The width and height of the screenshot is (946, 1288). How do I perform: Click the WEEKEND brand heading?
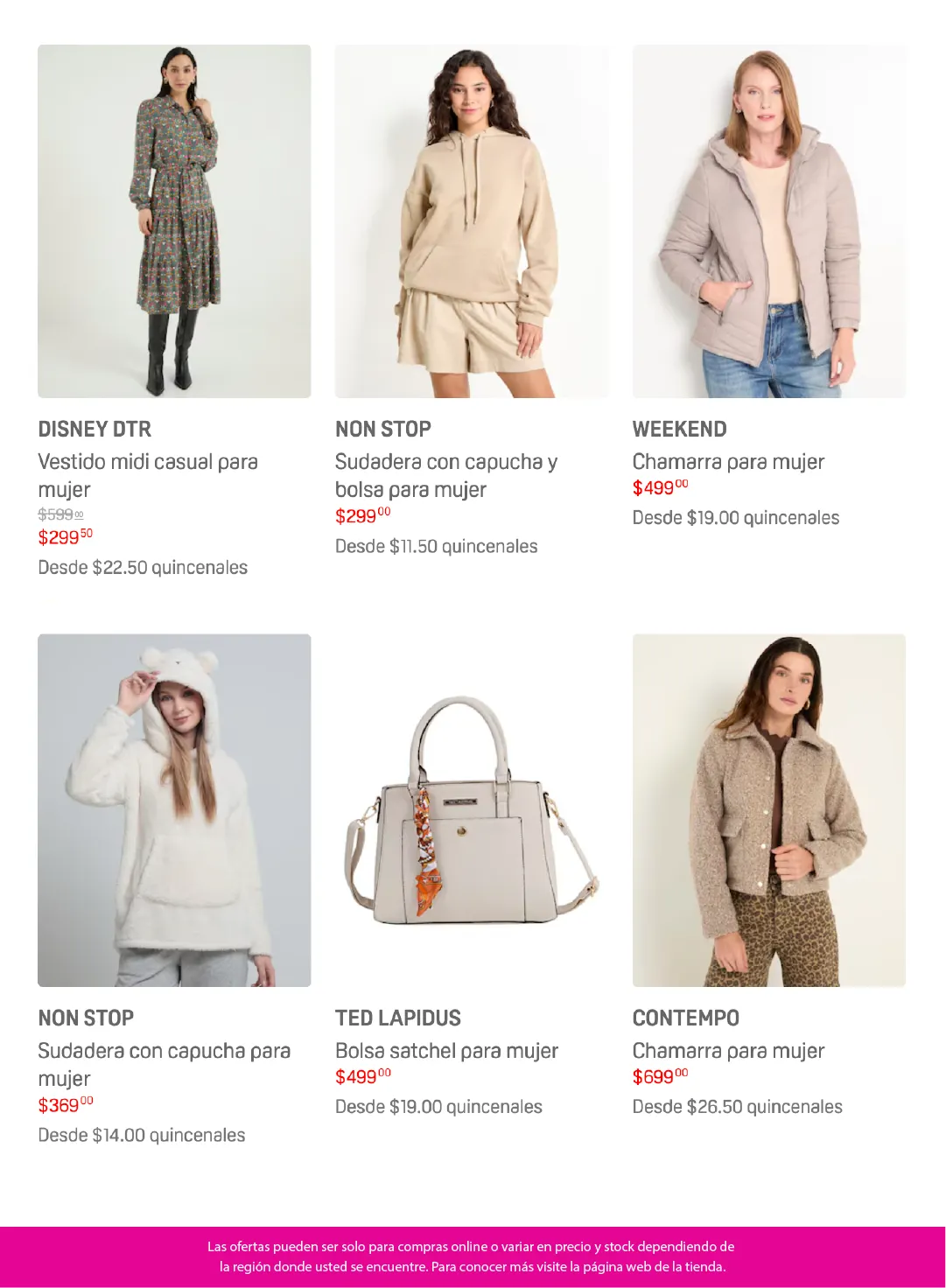coord(680,429)
